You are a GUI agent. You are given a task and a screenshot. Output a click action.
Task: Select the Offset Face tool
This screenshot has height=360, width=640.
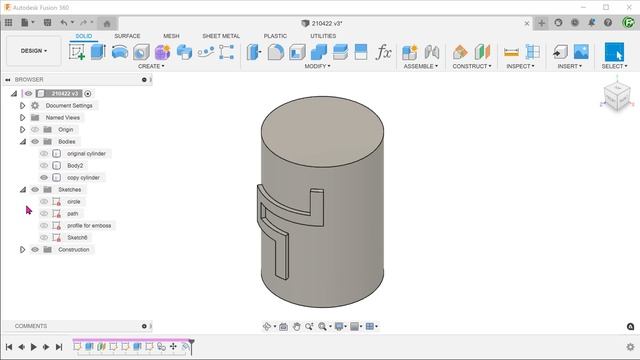tap(340, 52)
